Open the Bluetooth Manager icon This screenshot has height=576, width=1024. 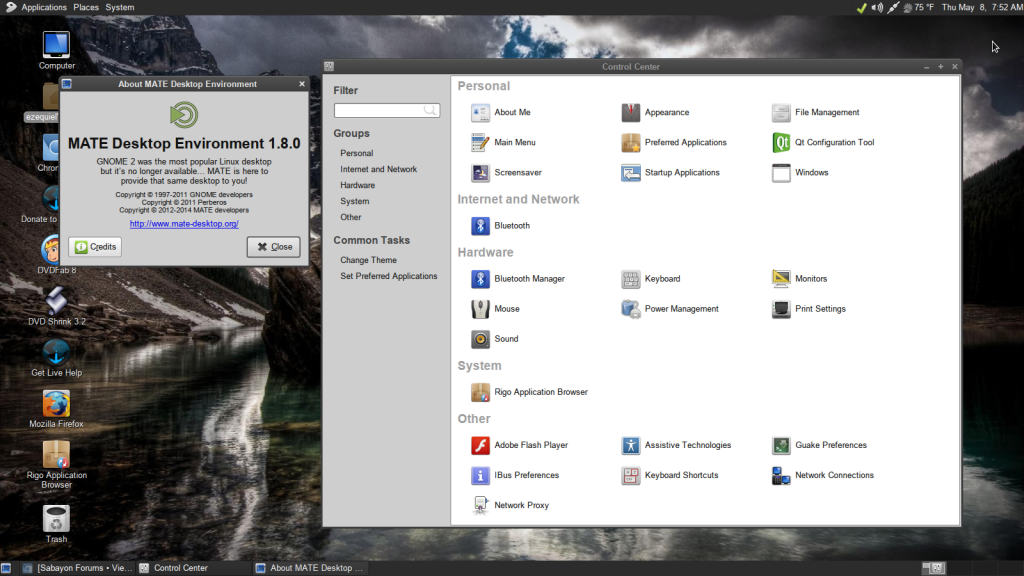coord(480,279)
